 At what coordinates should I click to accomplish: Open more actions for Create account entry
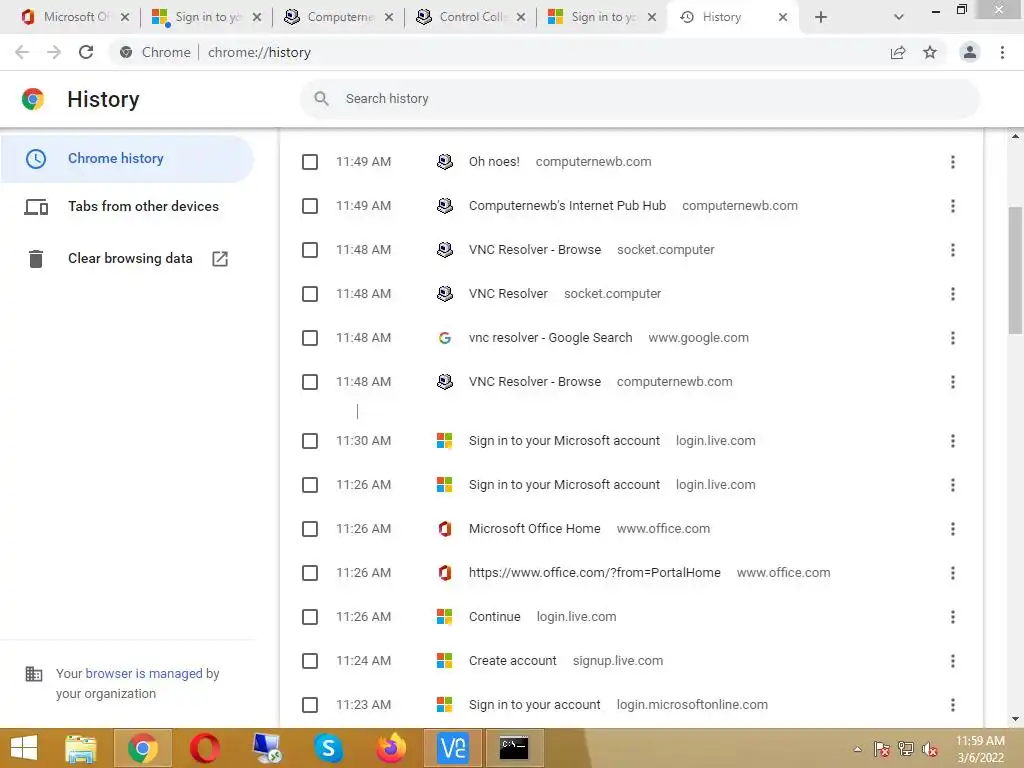[953, 661]
